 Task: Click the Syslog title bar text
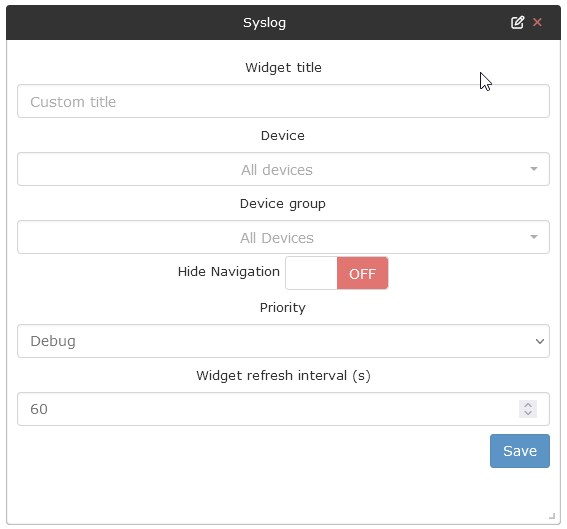(264, 23)
